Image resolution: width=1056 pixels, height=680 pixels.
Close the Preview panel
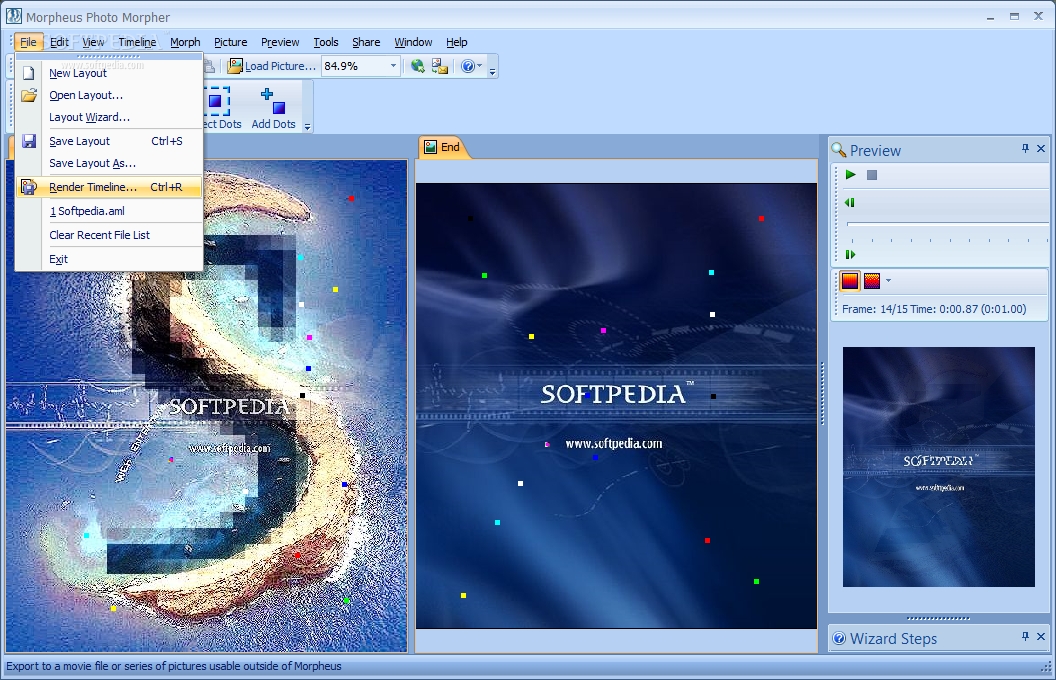point(1041,148)
